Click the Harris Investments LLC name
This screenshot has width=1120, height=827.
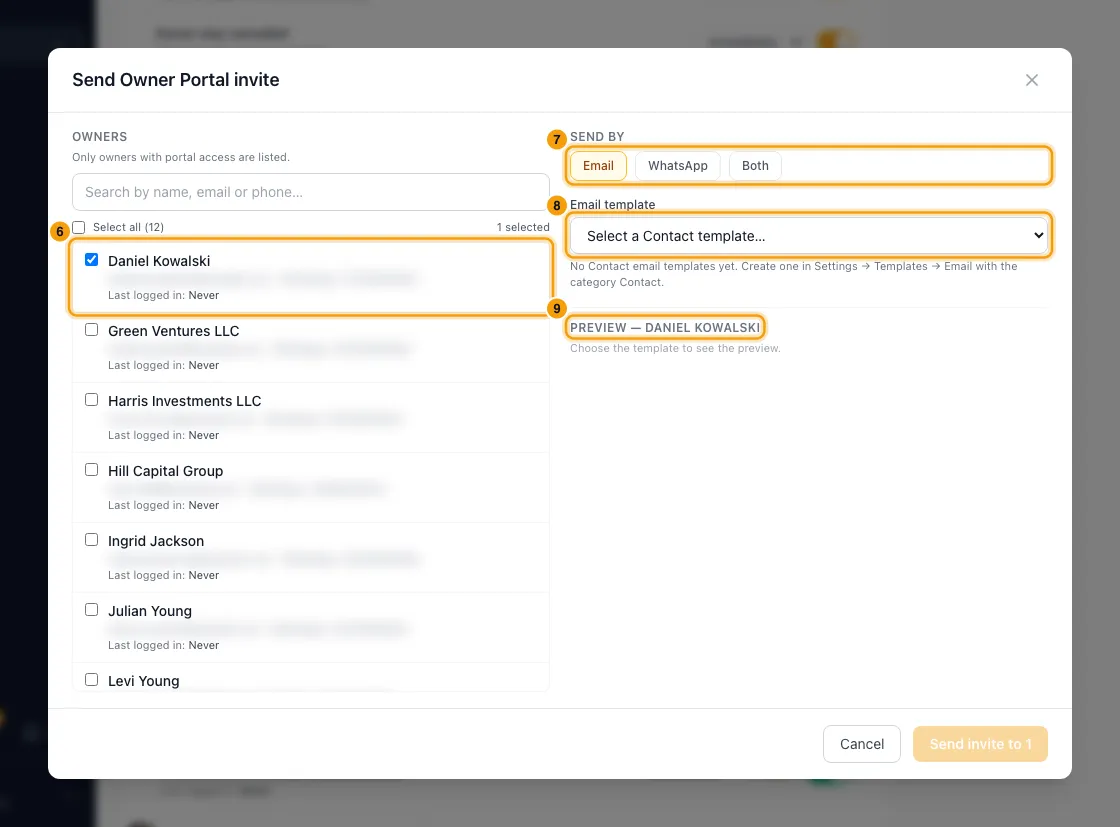[184, 401]
